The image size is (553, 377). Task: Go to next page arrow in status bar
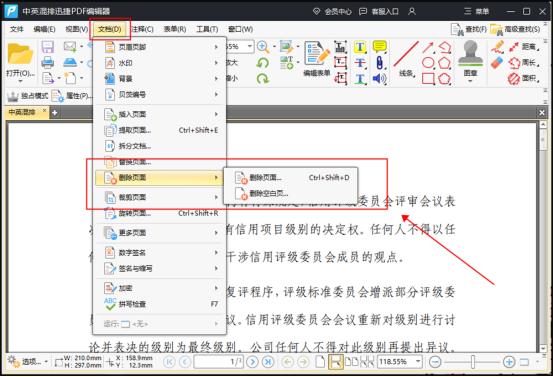coord(252,362)
